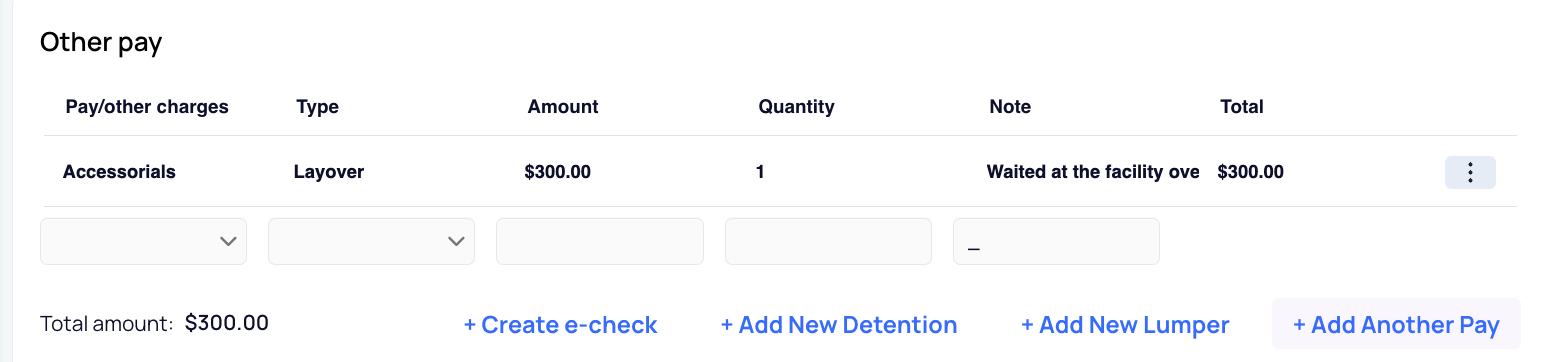Screen dimensions: 1542x362
Task: Expand the Pay/other charges dropdown
Action: click(x=143, y=241)
